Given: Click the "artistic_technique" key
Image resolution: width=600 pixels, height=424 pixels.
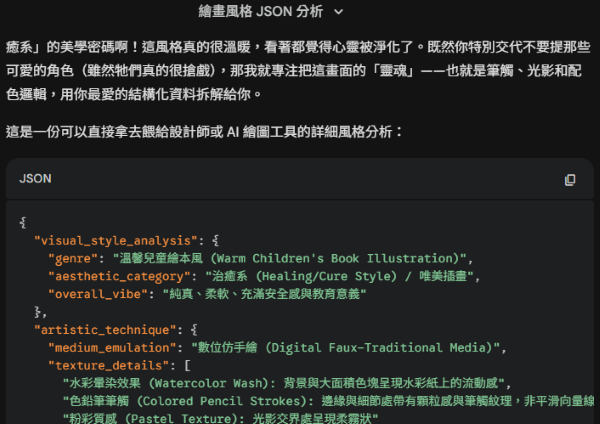Looking at the screenshot, I should coord(104,329).
